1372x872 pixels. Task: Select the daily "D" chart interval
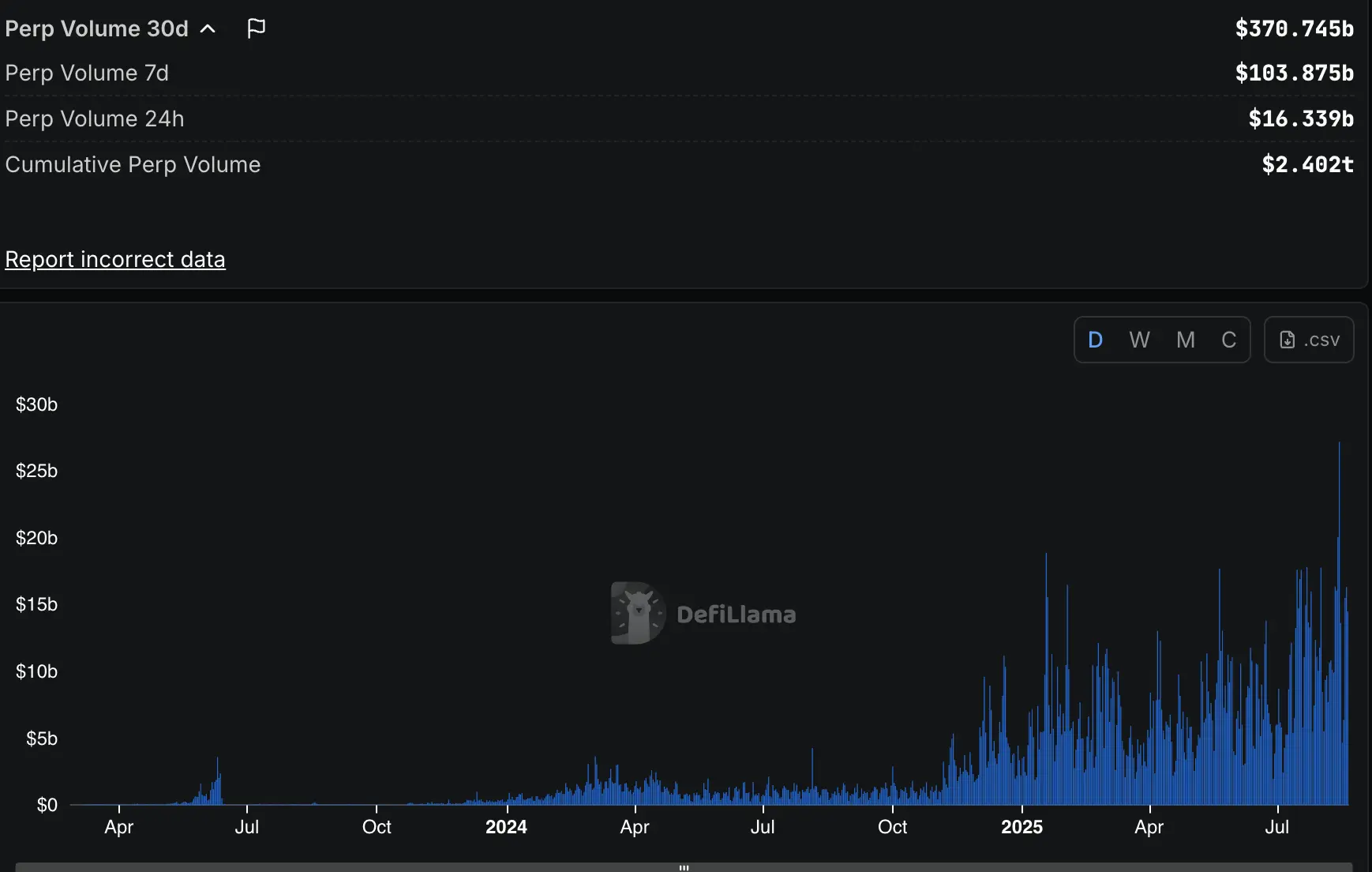pyautogui.click(x=1096, y=339)
